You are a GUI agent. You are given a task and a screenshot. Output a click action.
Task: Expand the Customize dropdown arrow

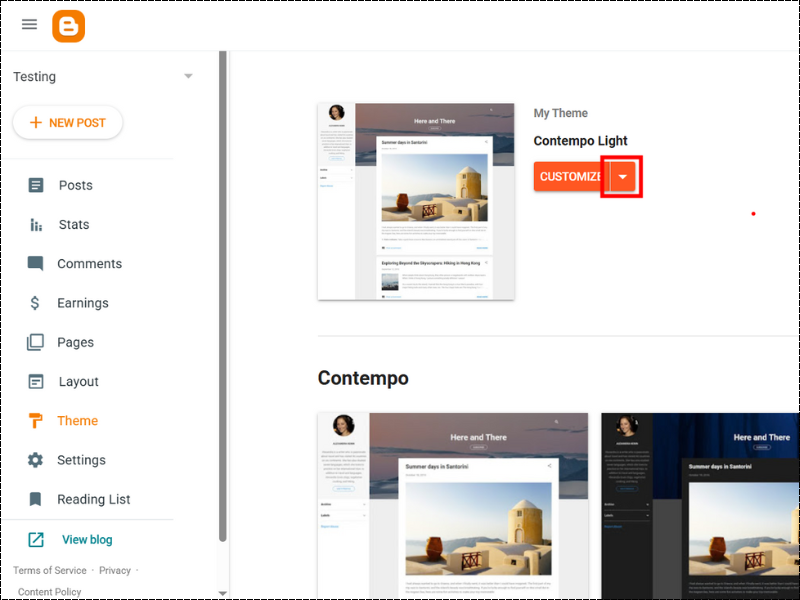click(x=622, y=176)
